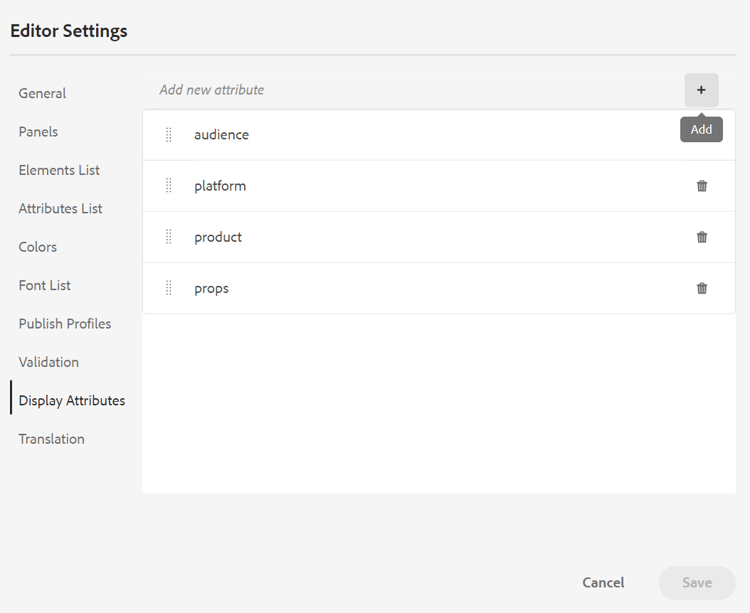
Task: Delete the product attribute
Action: coord(702,237)
